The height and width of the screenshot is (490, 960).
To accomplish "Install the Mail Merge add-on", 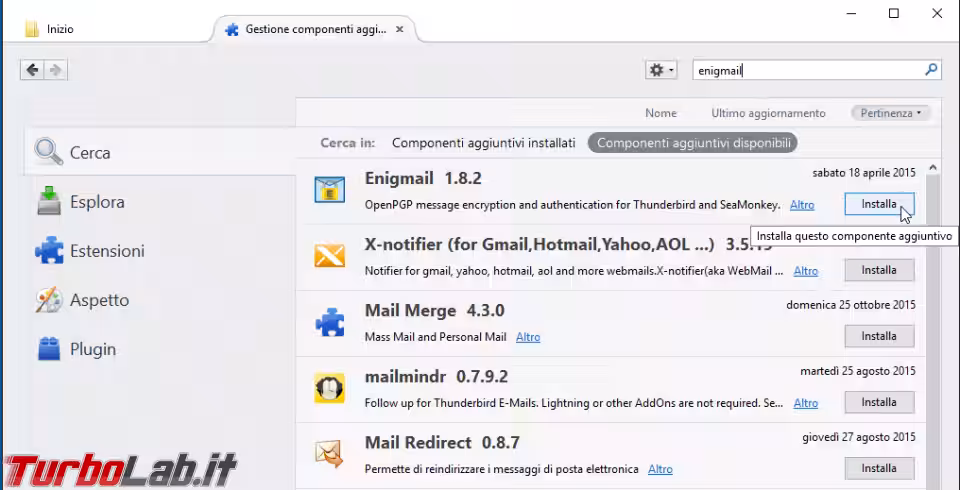I will (879, 336).
